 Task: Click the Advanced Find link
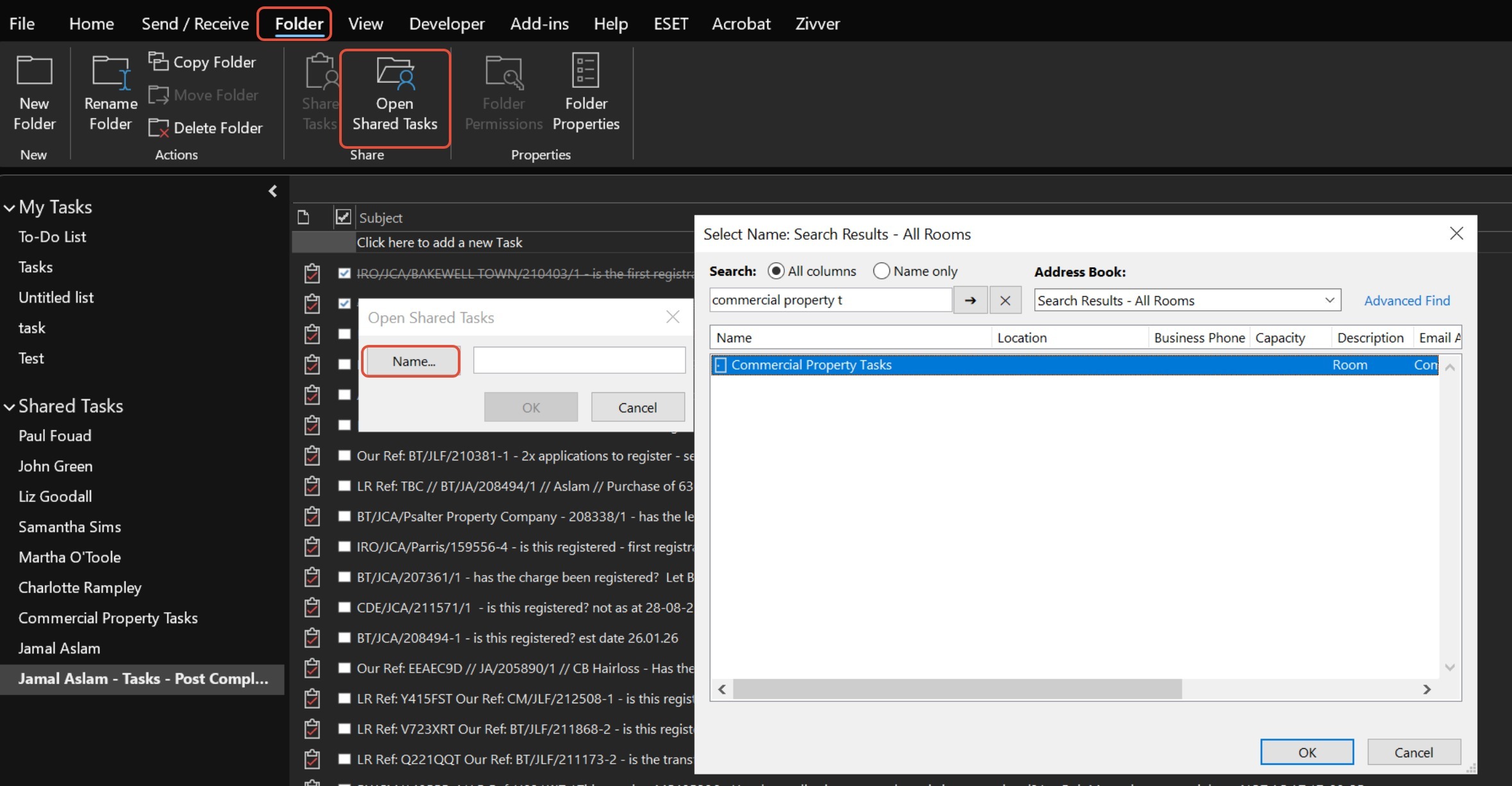point(1406,301)
